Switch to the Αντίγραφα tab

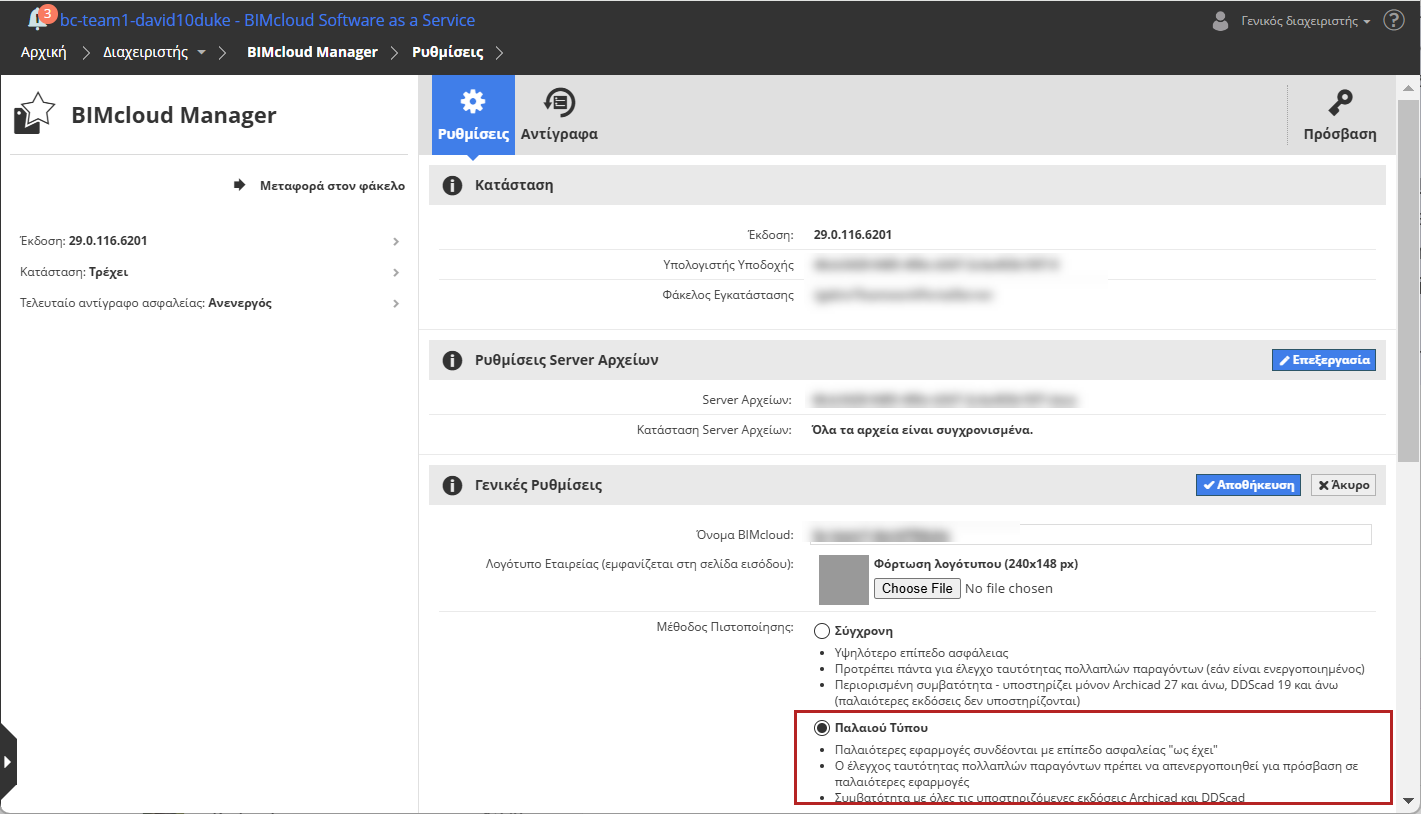[x=559, y=115]
